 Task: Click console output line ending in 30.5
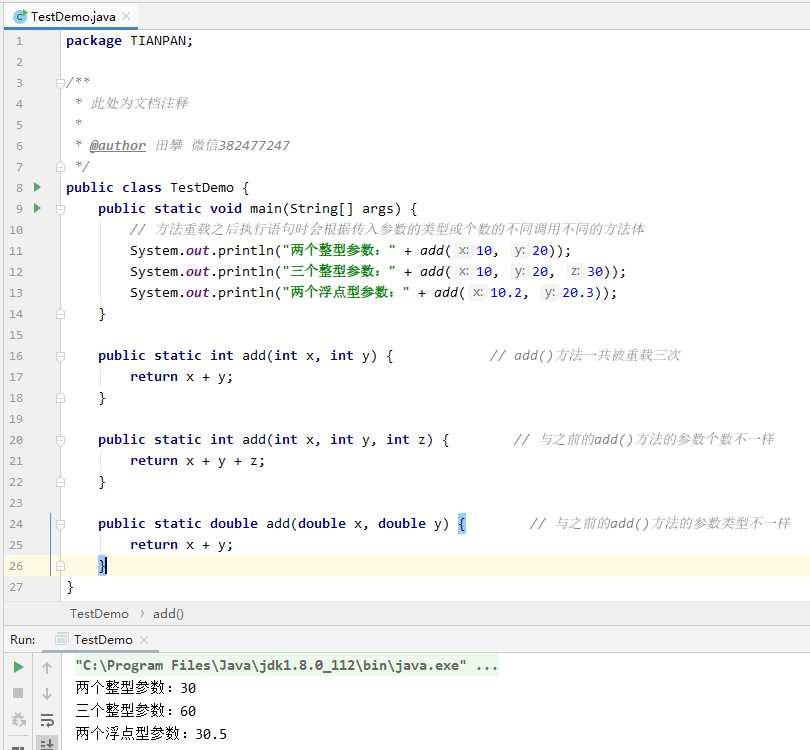tap(151, 733)
